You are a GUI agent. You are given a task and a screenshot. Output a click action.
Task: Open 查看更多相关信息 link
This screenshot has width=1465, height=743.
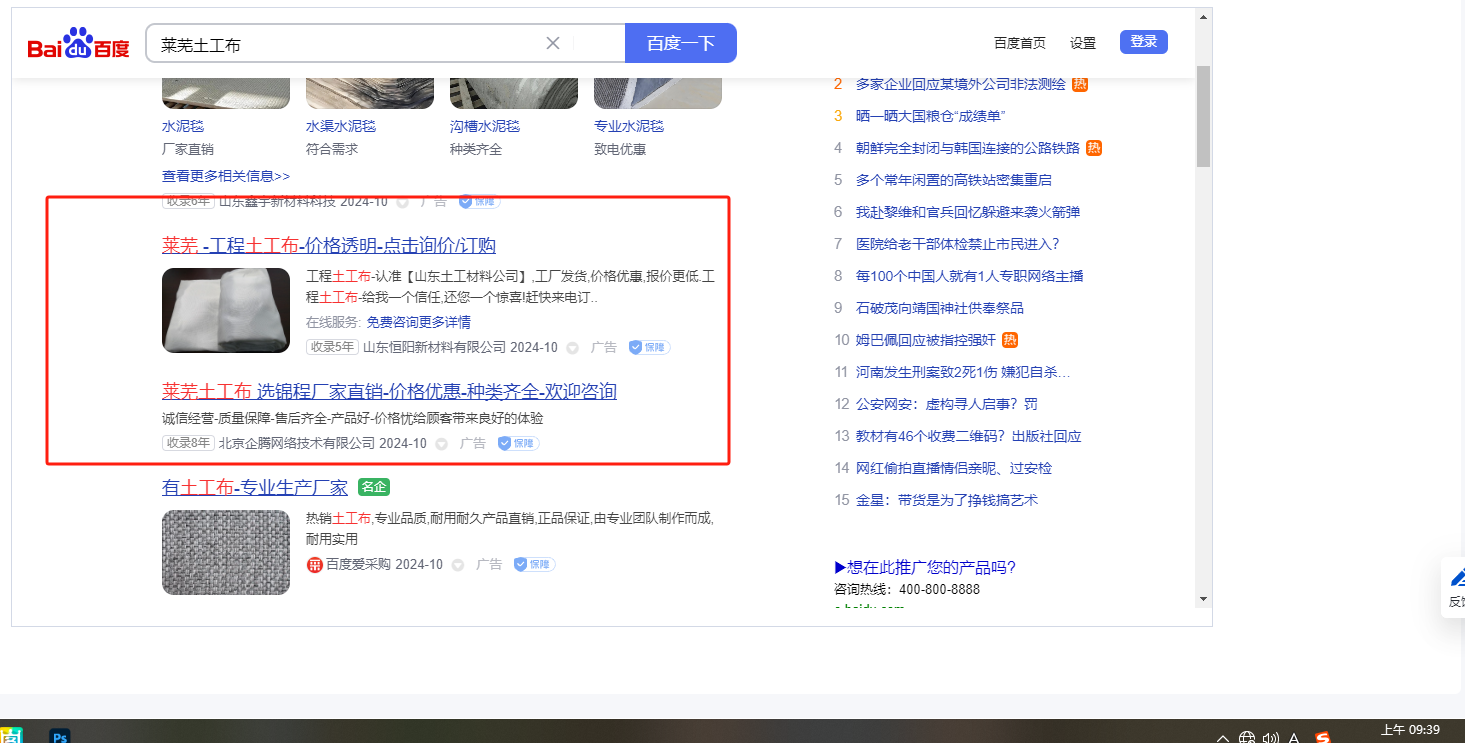(x=226, y=176)
